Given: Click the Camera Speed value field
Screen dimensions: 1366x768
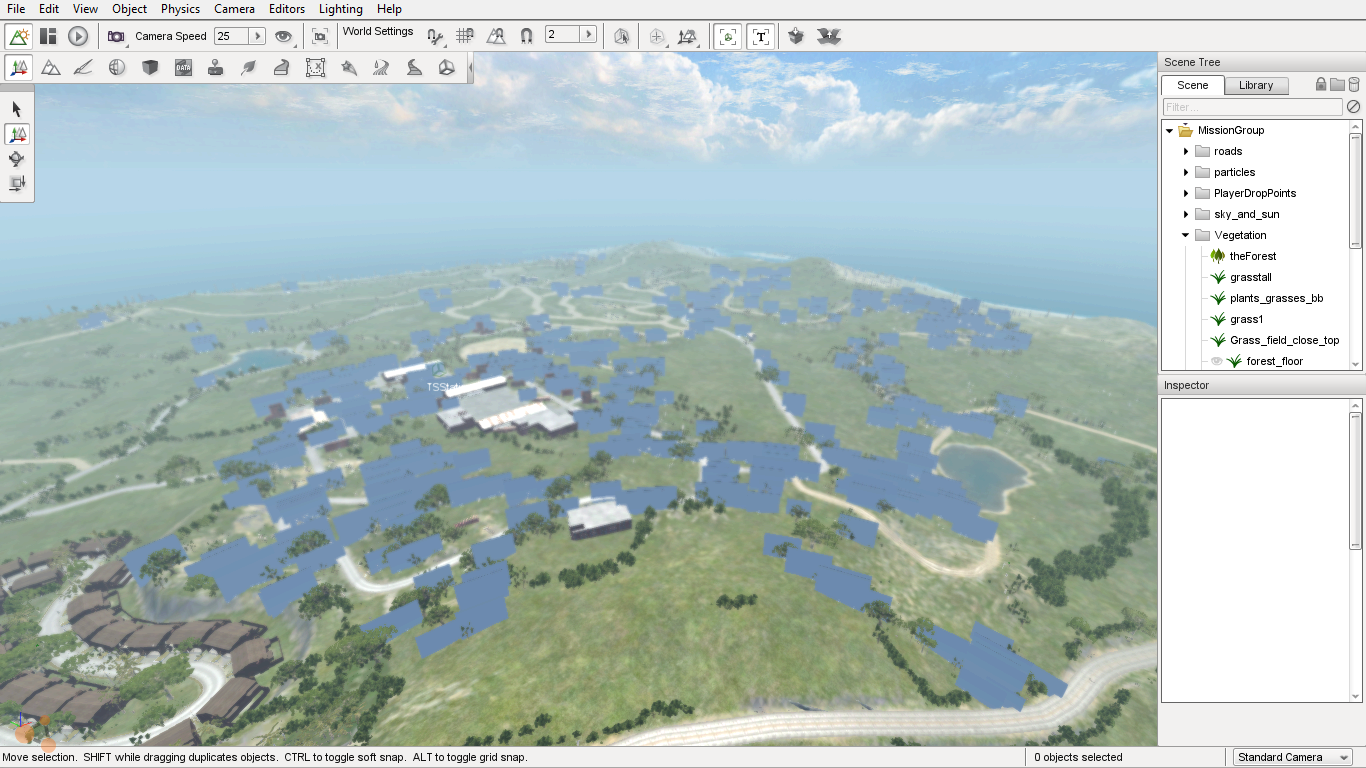Looking at the screenshot, I should tap(231, 36).
